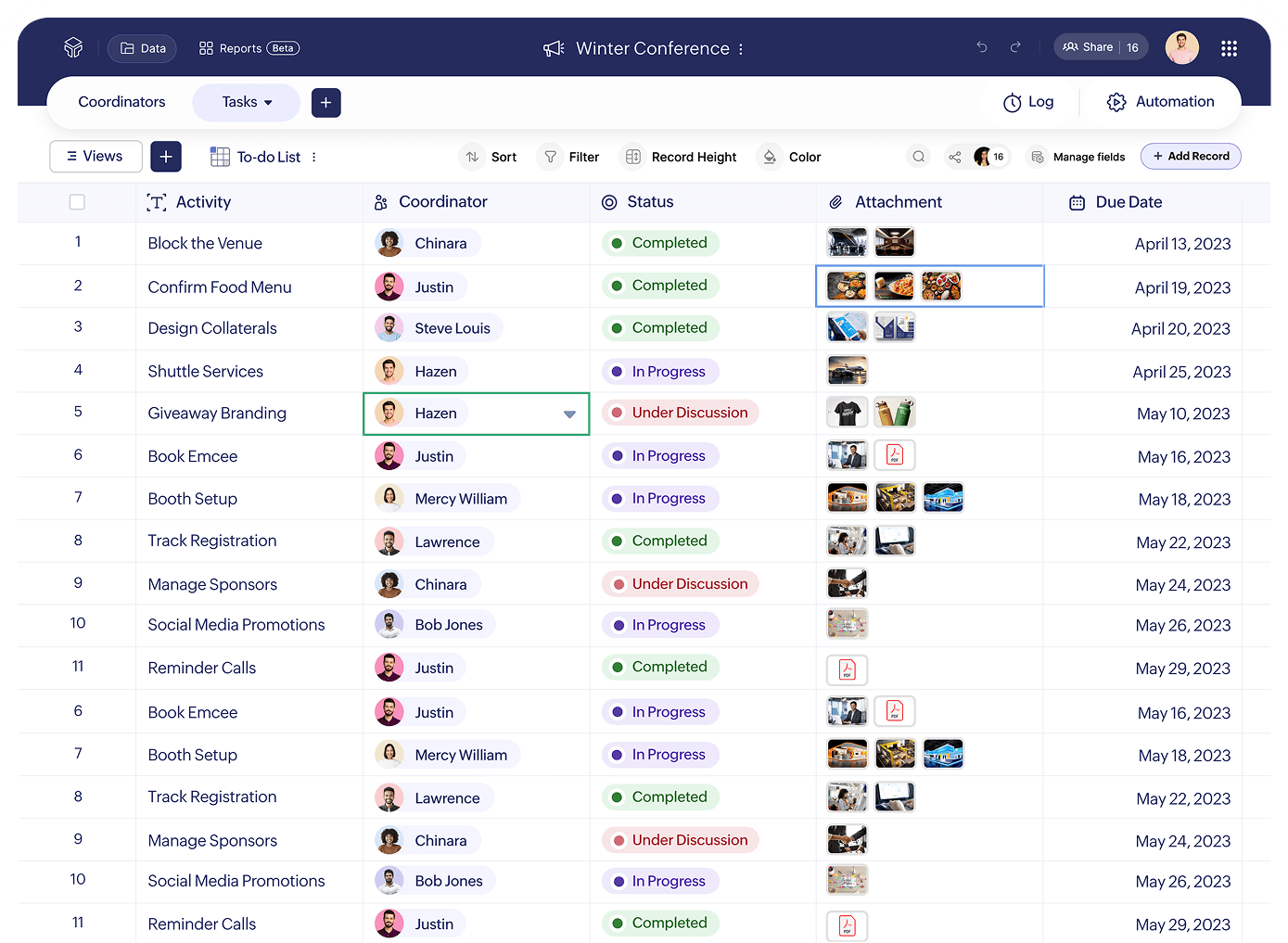Open the Reports Beta tab

tap(249, 48)
